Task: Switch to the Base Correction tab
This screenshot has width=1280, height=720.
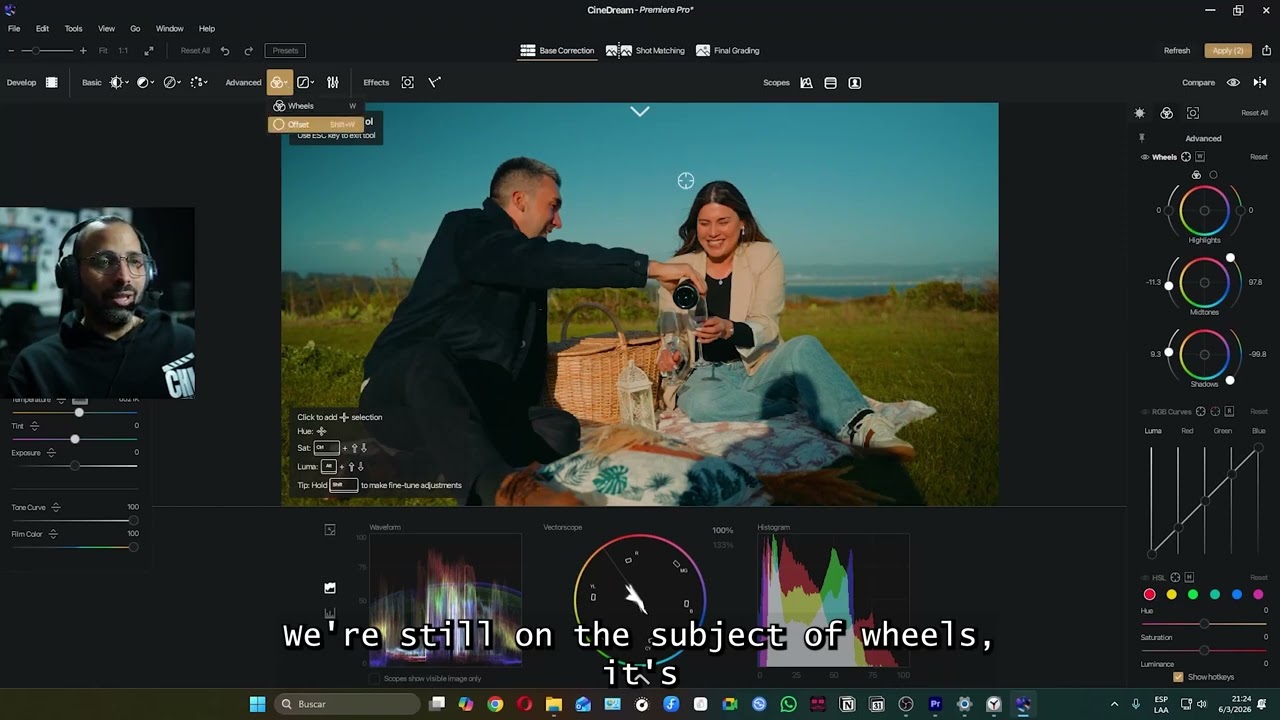Action: pos(557,50)
